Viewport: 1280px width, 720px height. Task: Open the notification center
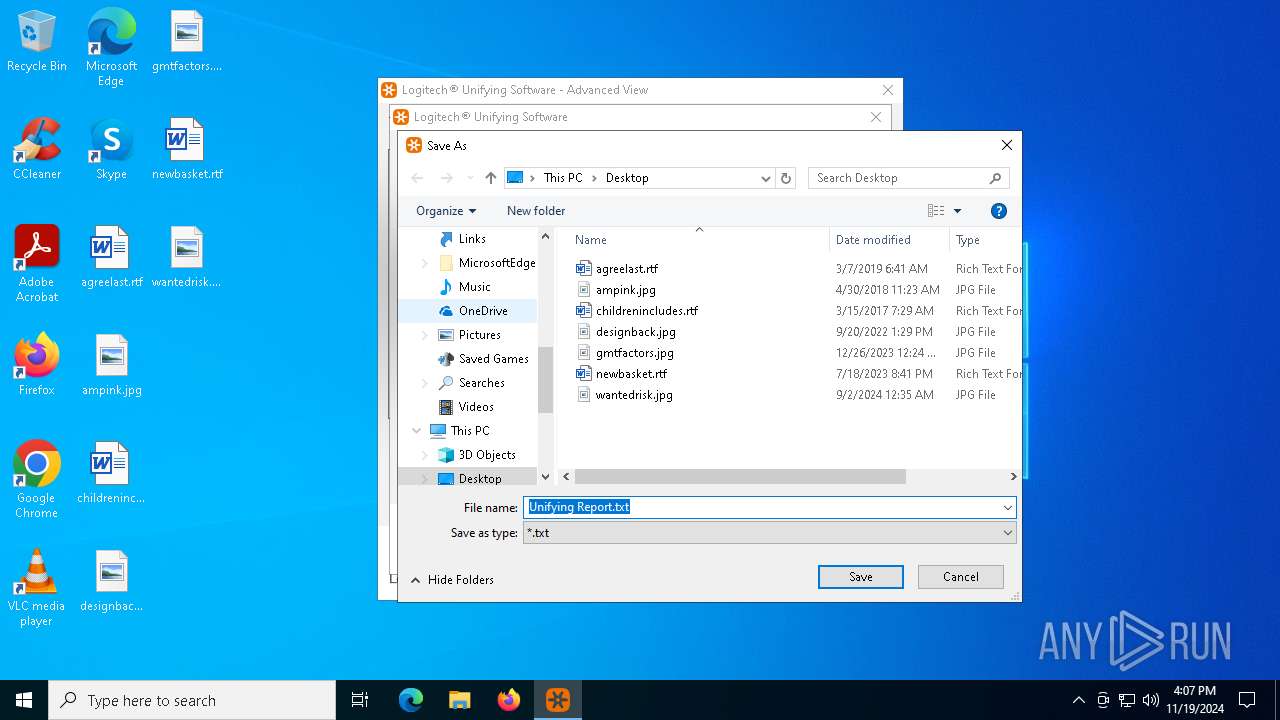coord(1247,700)
